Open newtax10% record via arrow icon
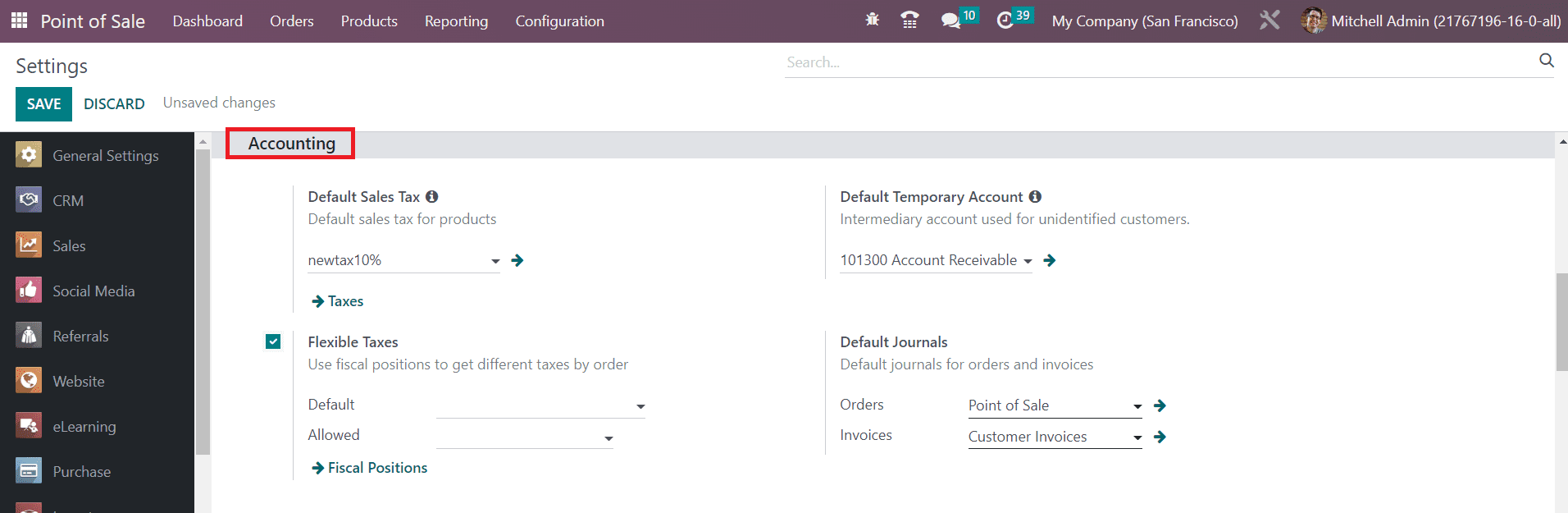The image size is (1568, 513). (x=517, y=260)
